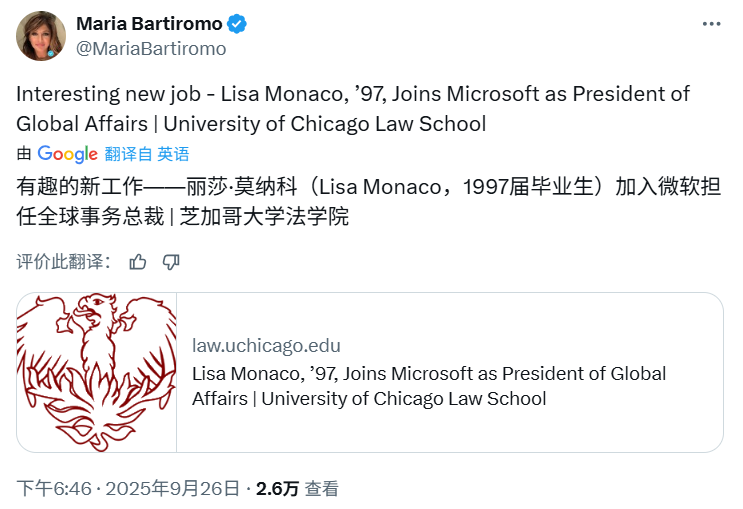The width and height of the screenshot is (743, 509).
Task: Click the translated Chinese tweet text
Action: click(x=368, y=201)
